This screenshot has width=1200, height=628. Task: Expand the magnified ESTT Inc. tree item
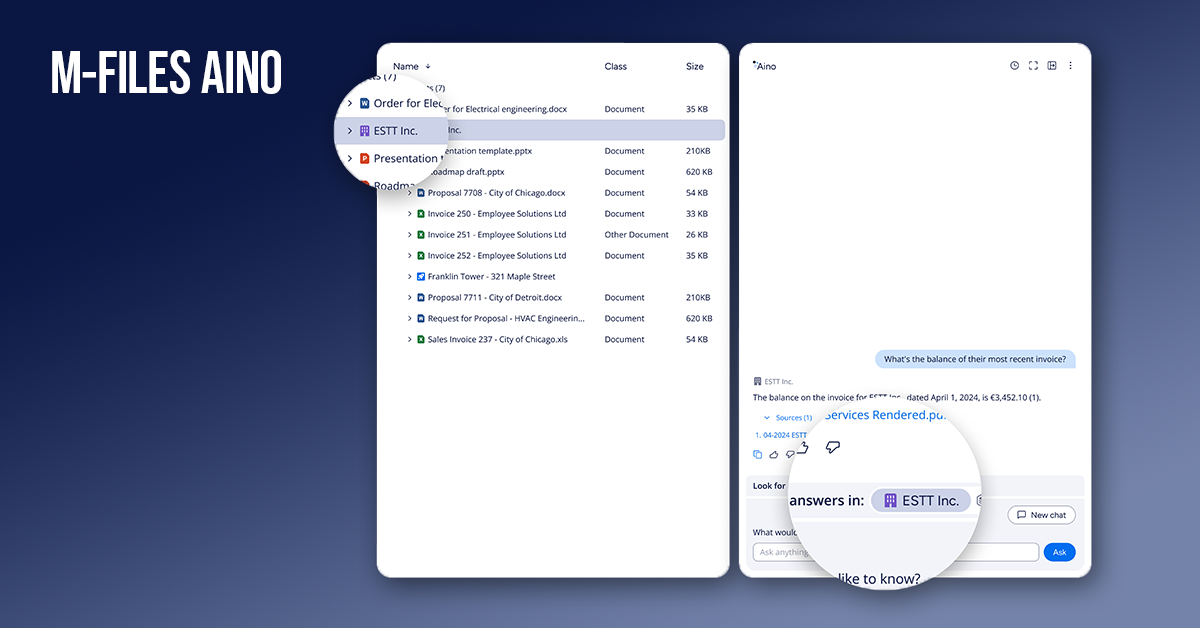(x=349, y=131)
